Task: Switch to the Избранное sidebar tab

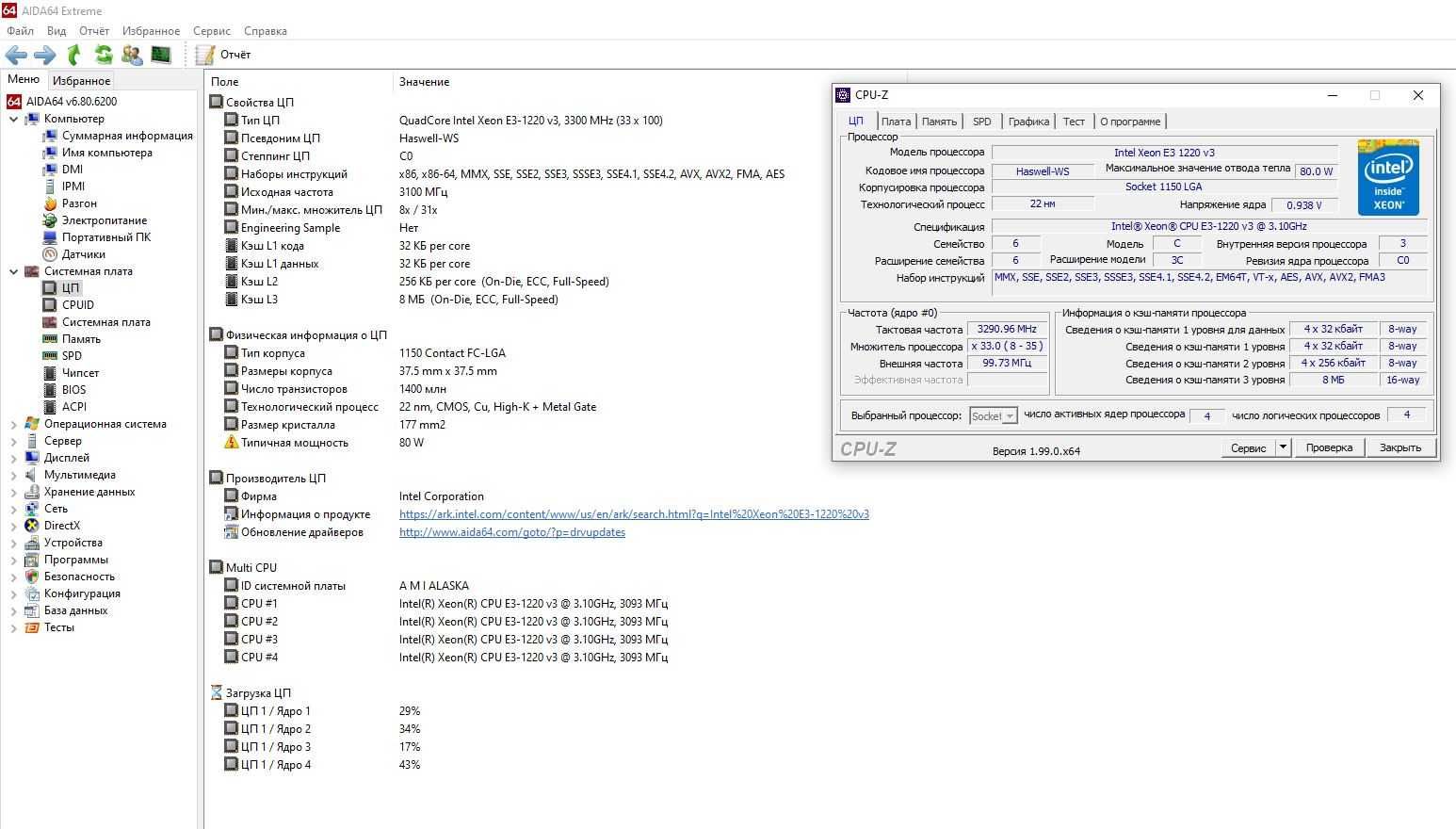Action: pos(81,80)
